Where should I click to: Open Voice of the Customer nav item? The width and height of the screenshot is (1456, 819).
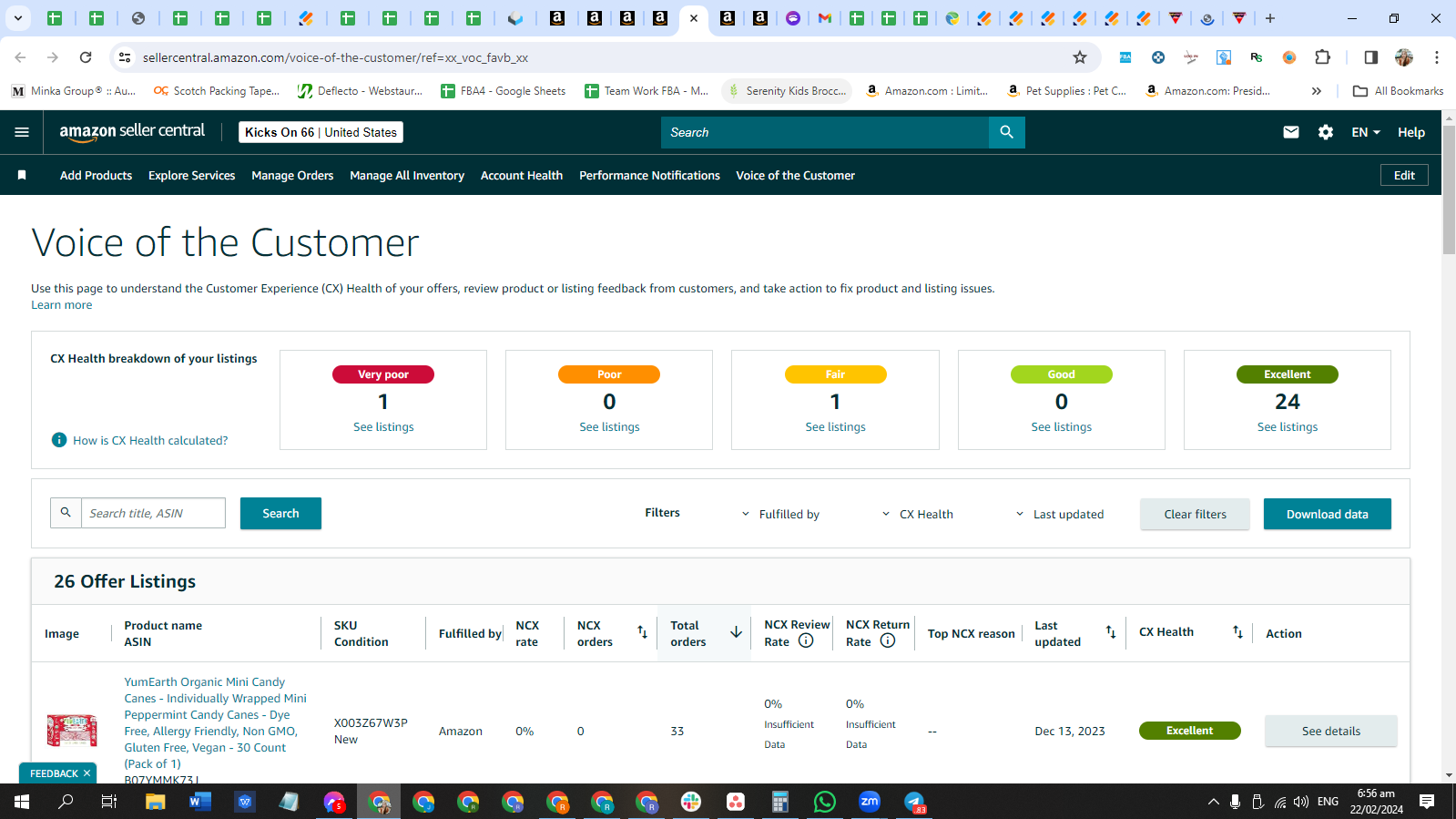click(795, 175)
